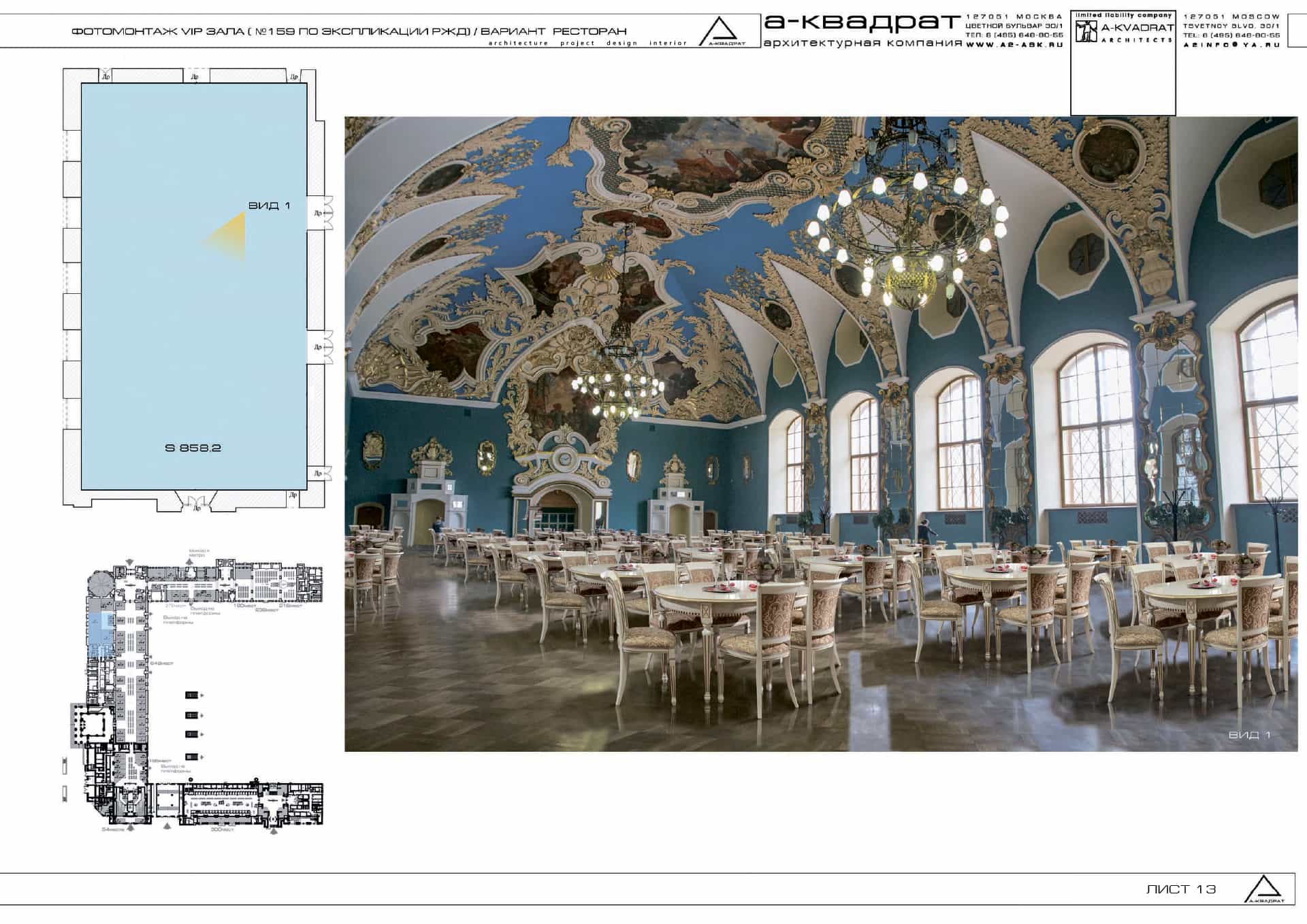Screen dimensions: 1307x924
Task: Open the WWW.A2-ASK.RU website link
Action: (1014, 44)
